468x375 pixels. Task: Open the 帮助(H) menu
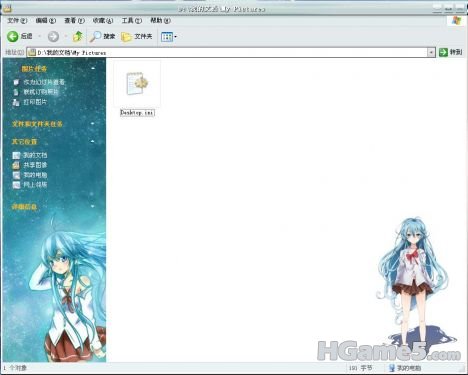coord(160,21)
